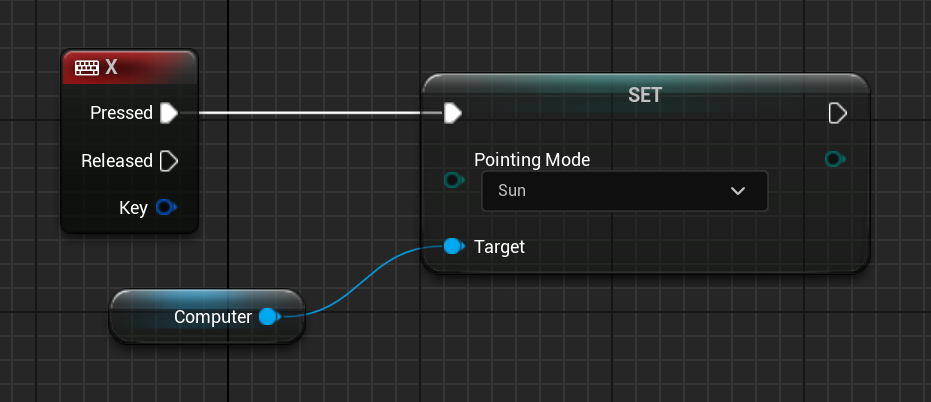Click the Pressed execution output pin
The width and height of the screenshot is (931, 402).
169,113
